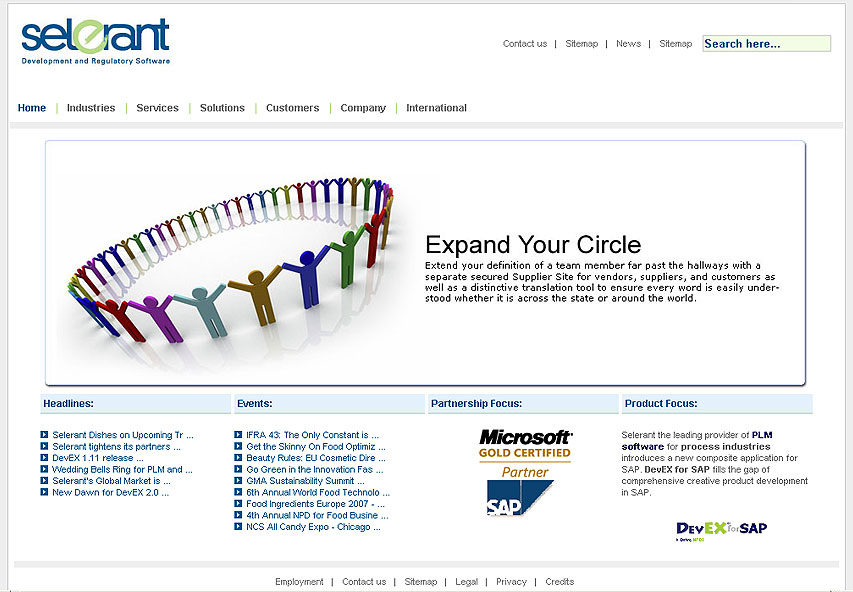Switch to the International page
853x592 pixels.
[x=436, y=108]
